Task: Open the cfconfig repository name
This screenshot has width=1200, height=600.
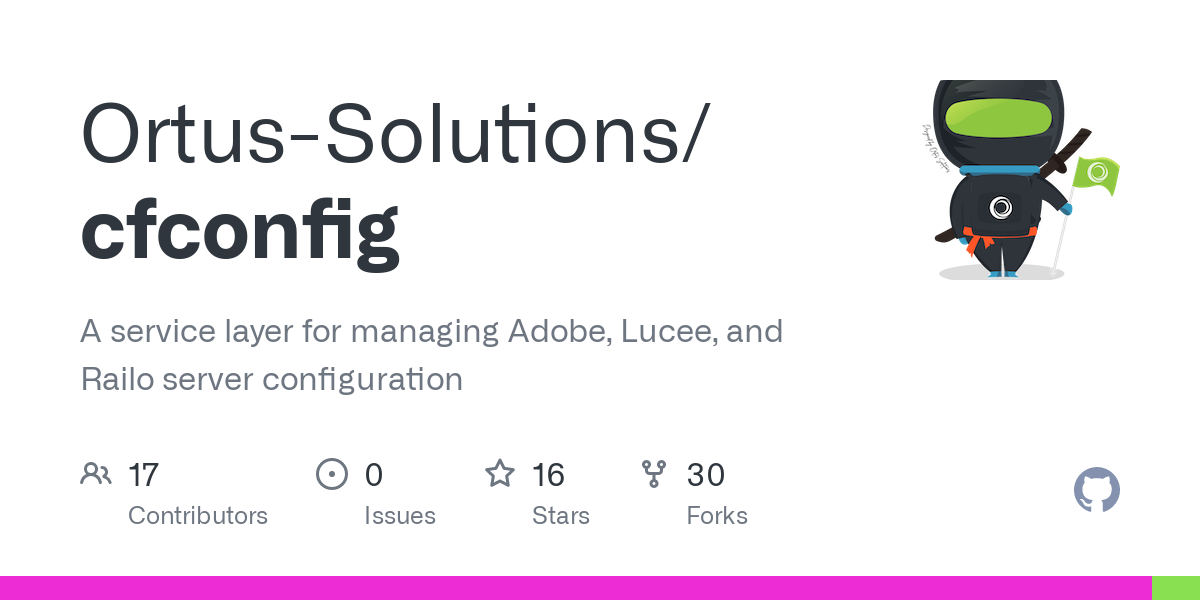Action: (240, 230)
